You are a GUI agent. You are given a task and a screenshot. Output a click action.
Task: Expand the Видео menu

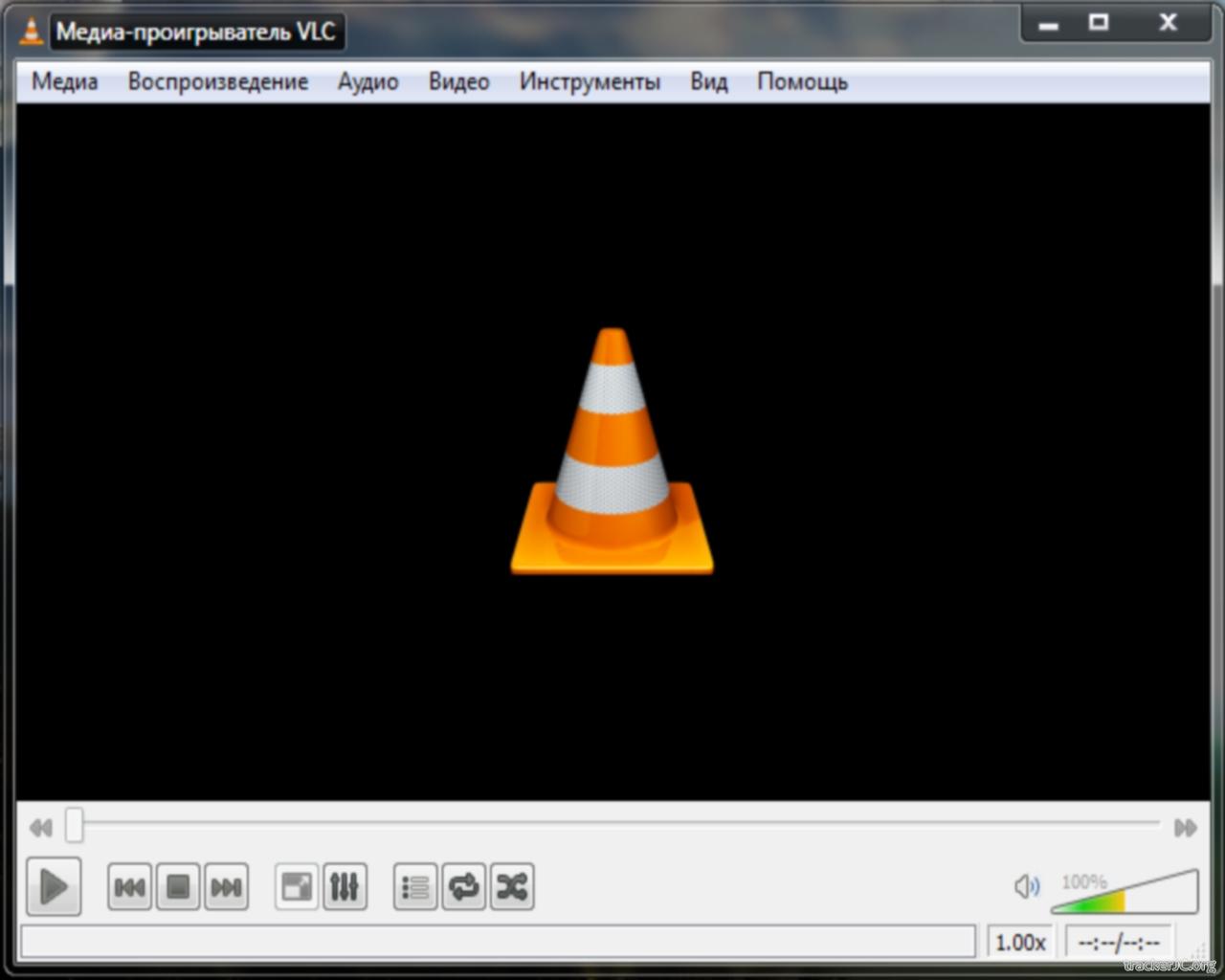pos(458,82)
